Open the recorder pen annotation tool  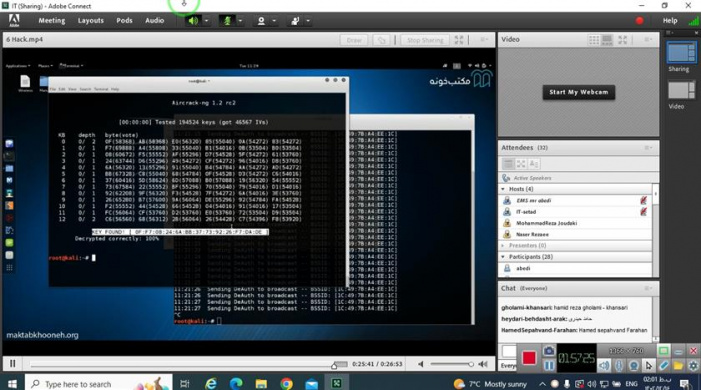(663, 365)
